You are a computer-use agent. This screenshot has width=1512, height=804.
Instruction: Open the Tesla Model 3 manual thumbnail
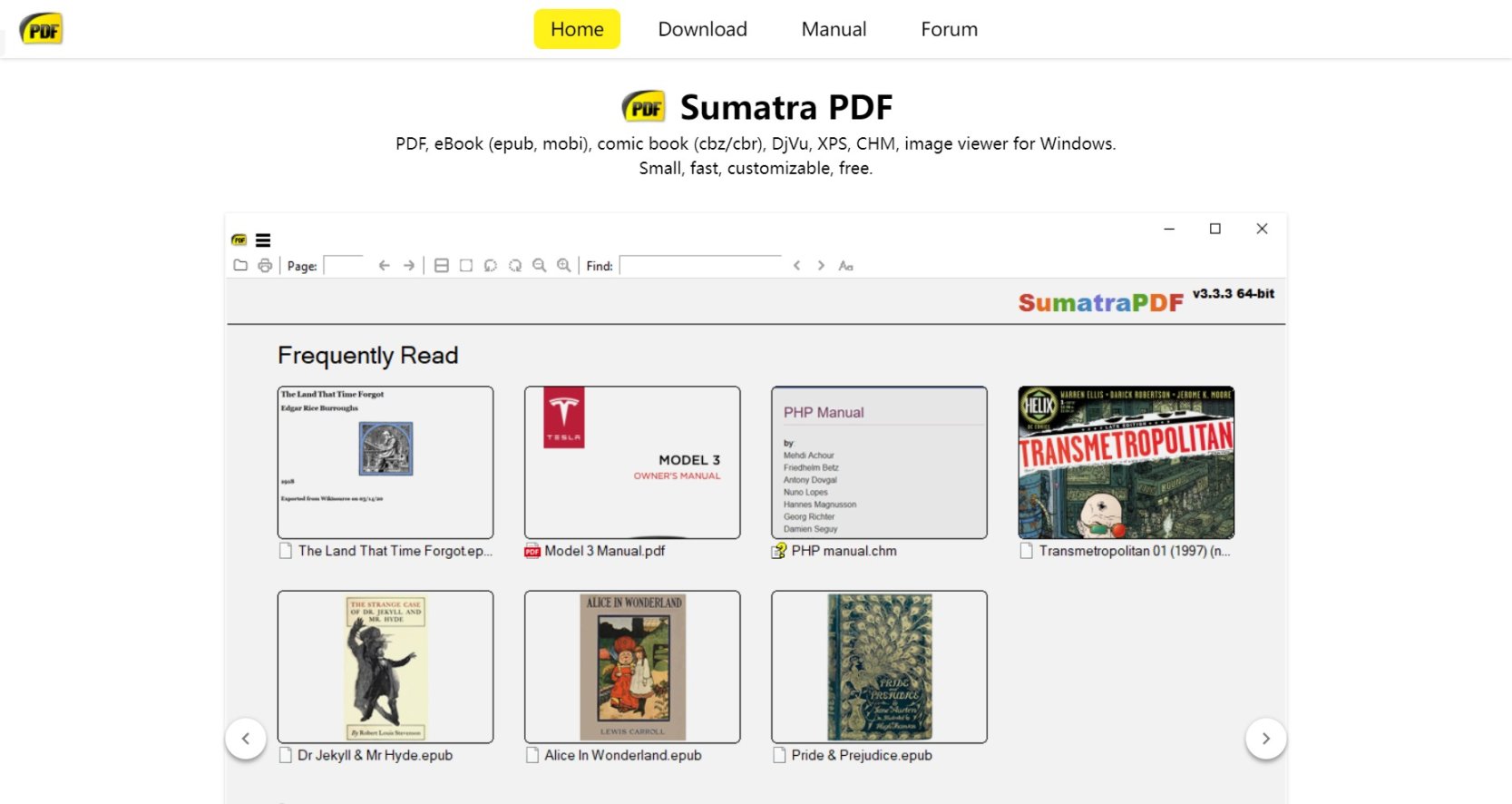(632, 463)
